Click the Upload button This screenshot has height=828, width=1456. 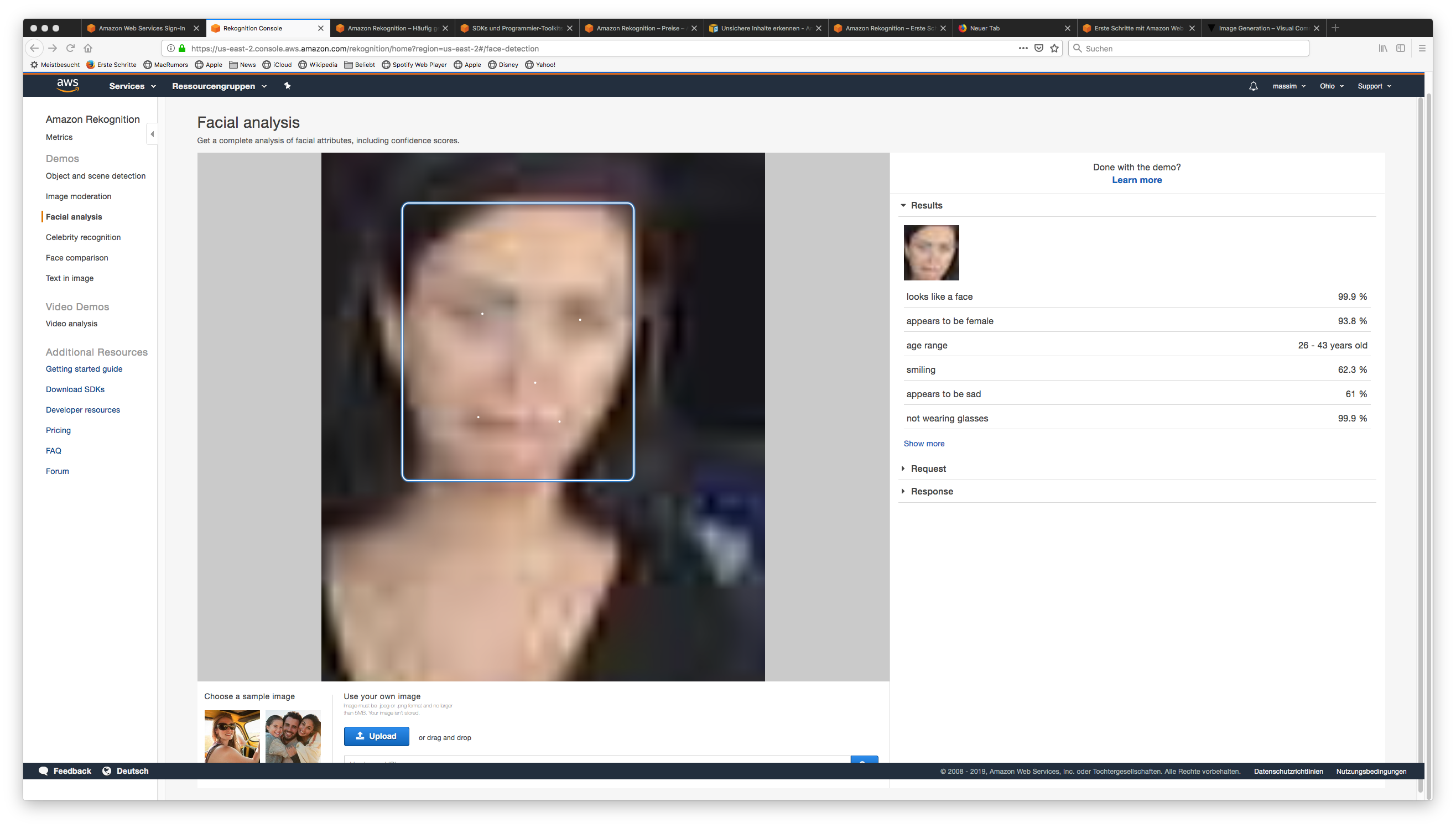tap(376, 736)
